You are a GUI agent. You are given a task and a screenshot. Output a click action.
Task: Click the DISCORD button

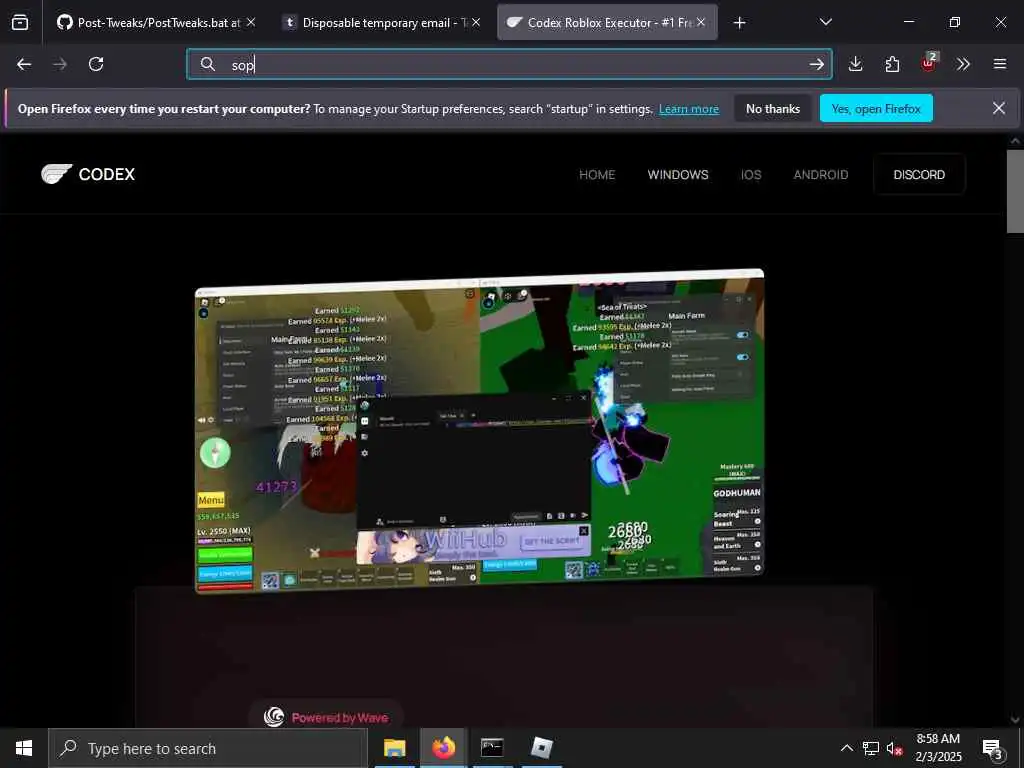click(919, 174)
